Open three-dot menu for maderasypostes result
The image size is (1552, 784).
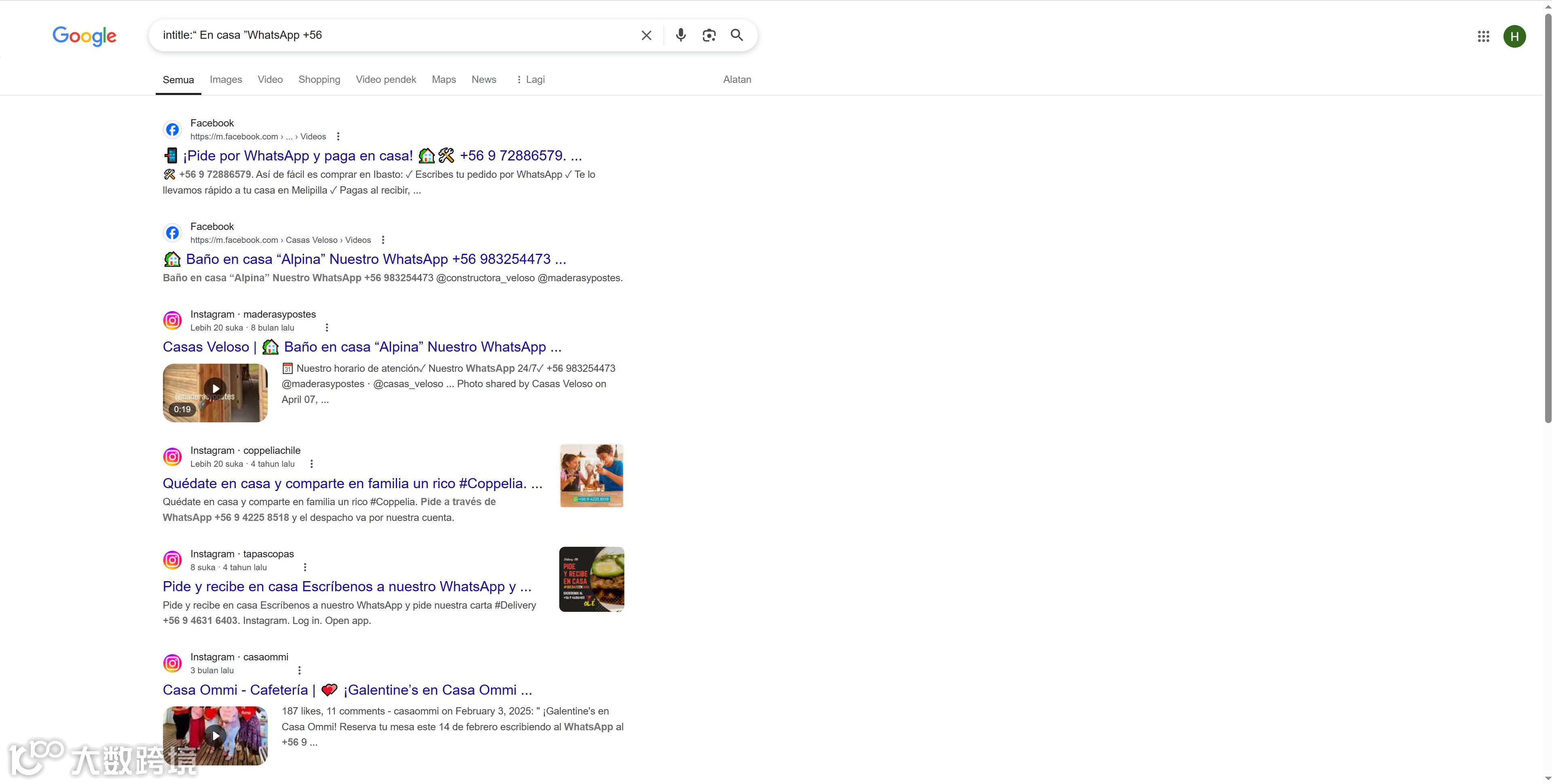tap(327, 328)
